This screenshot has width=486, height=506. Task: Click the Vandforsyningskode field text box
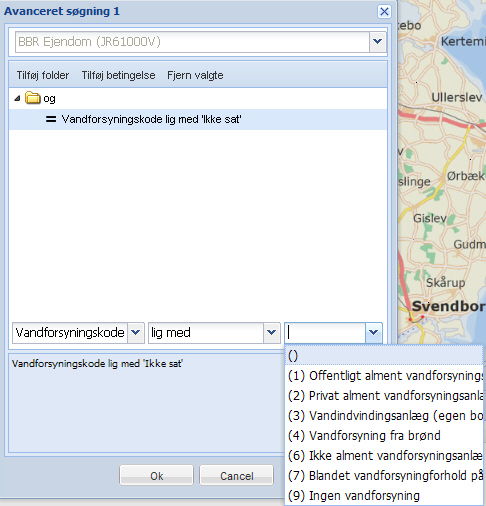coord(70,333)
